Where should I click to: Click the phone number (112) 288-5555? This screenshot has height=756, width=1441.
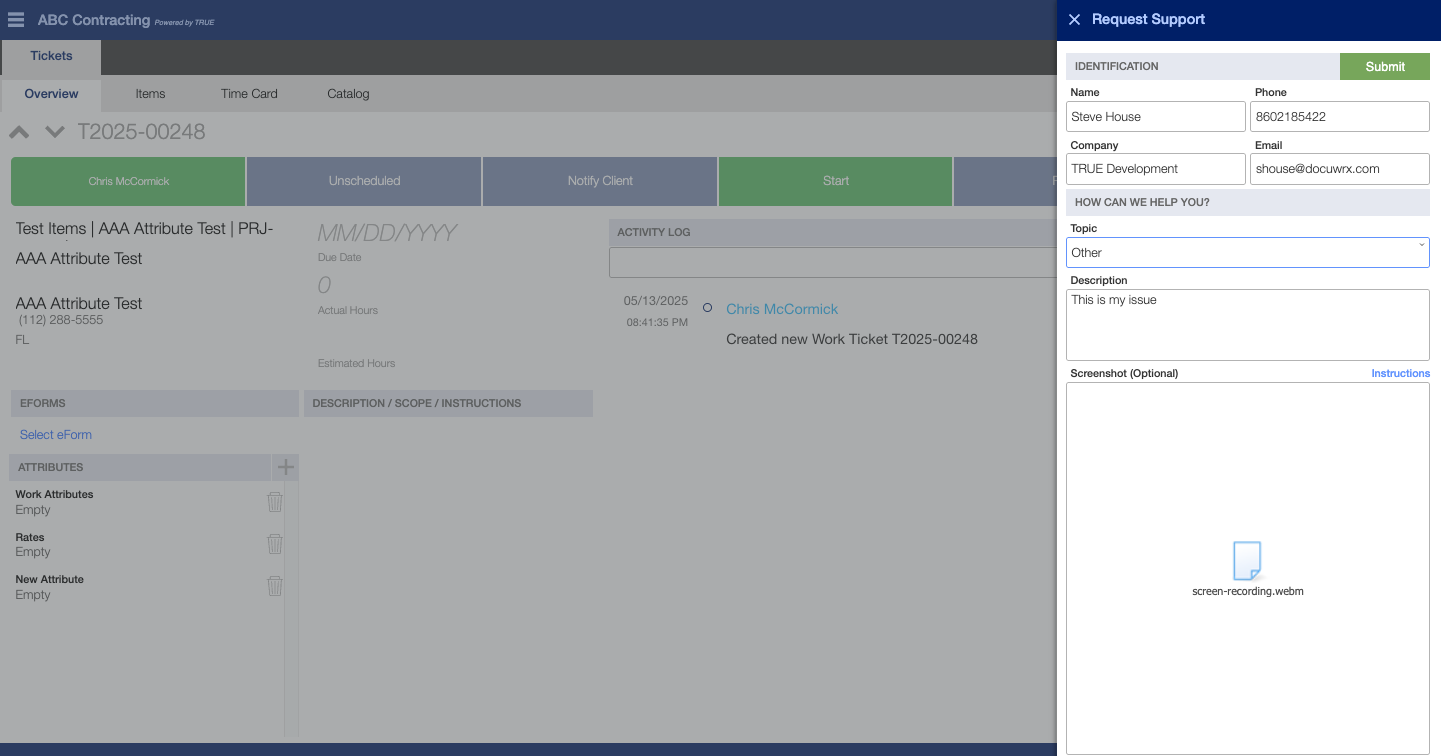tap(61, 320)
